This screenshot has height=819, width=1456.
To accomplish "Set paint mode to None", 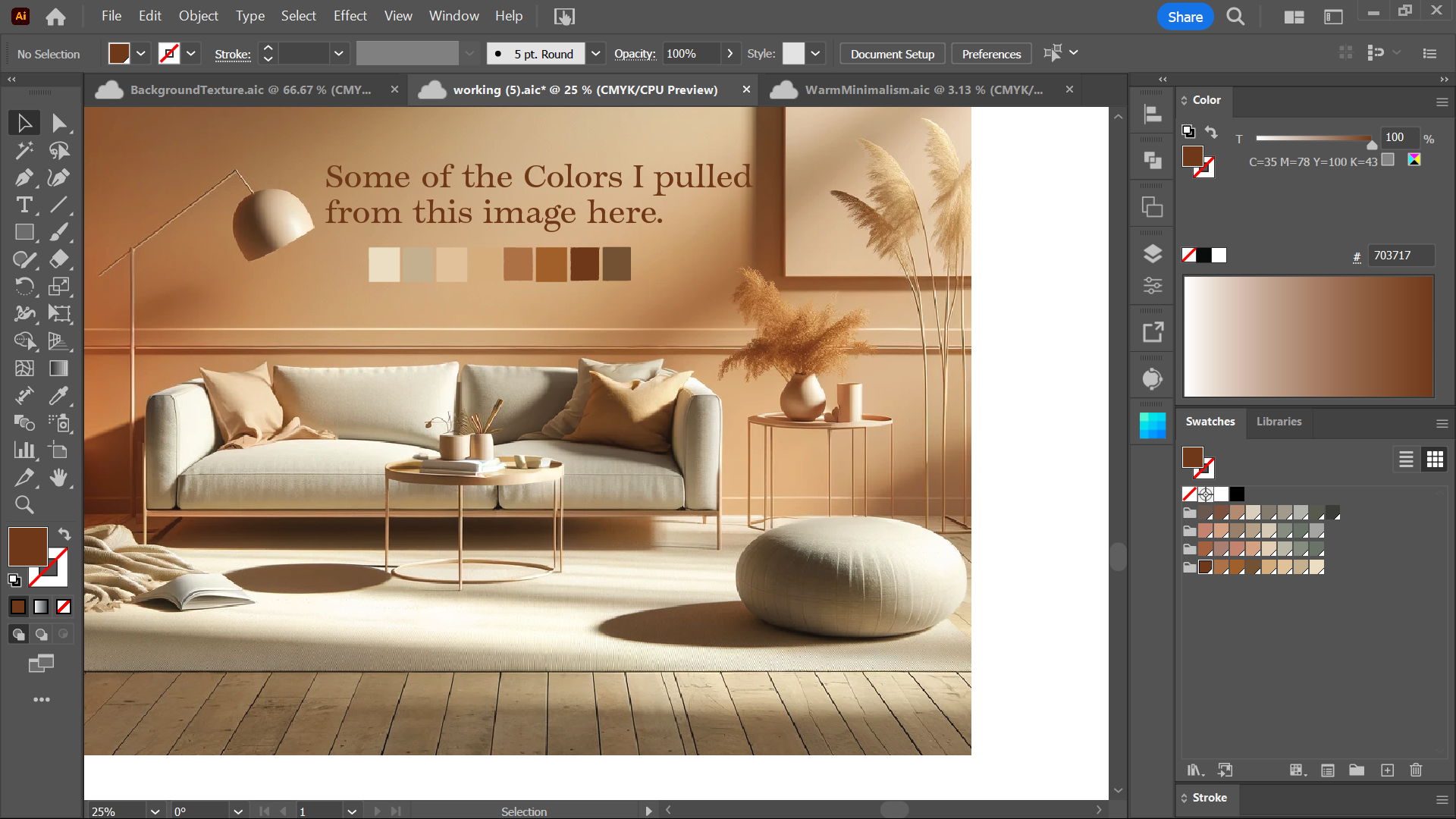I will (x=64, y=607).
